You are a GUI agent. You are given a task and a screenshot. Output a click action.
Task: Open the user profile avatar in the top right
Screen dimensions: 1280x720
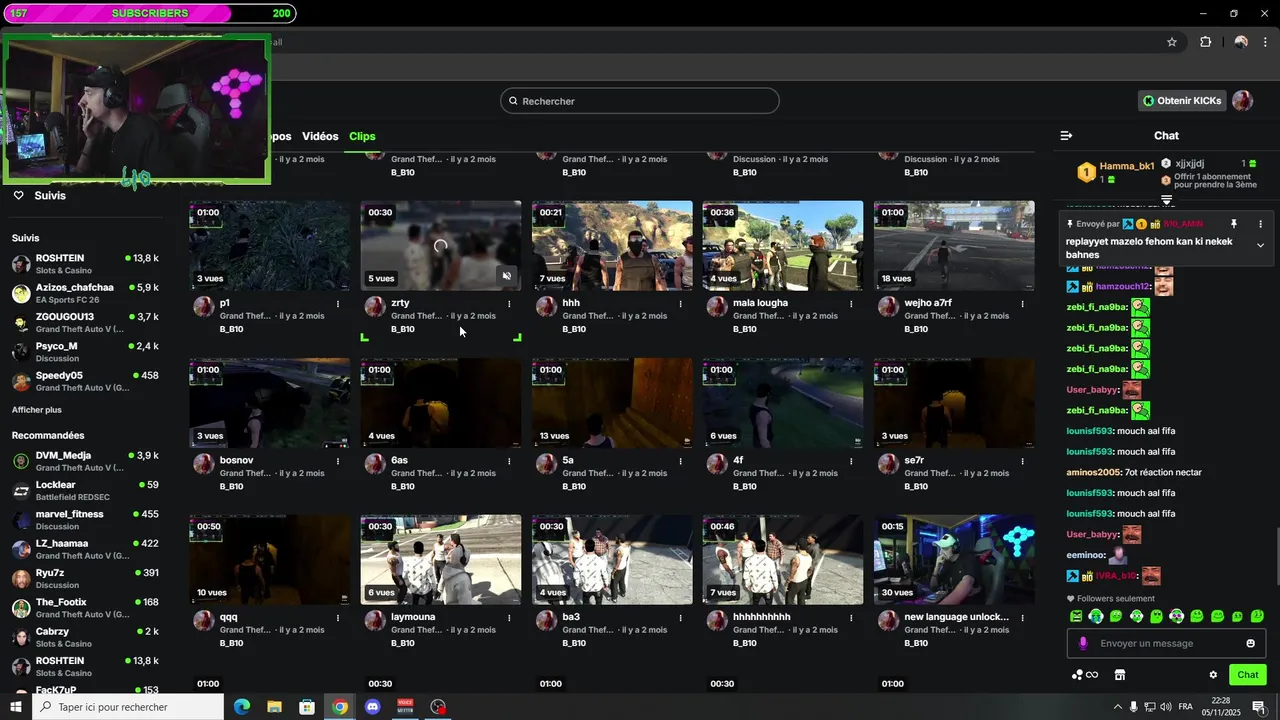click(1242, 101)
